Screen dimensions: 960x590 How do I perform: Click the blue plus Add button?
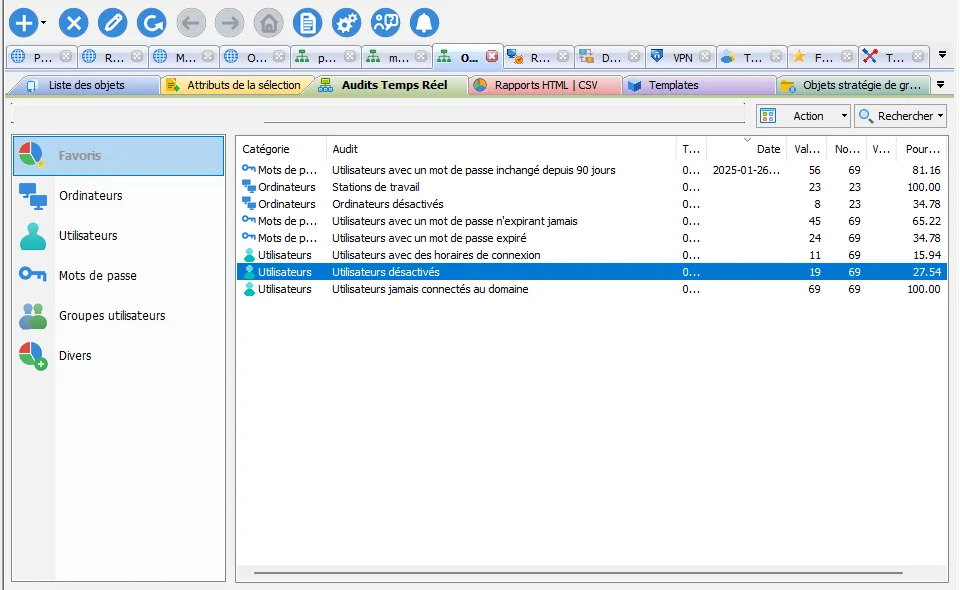click(23, 23)
